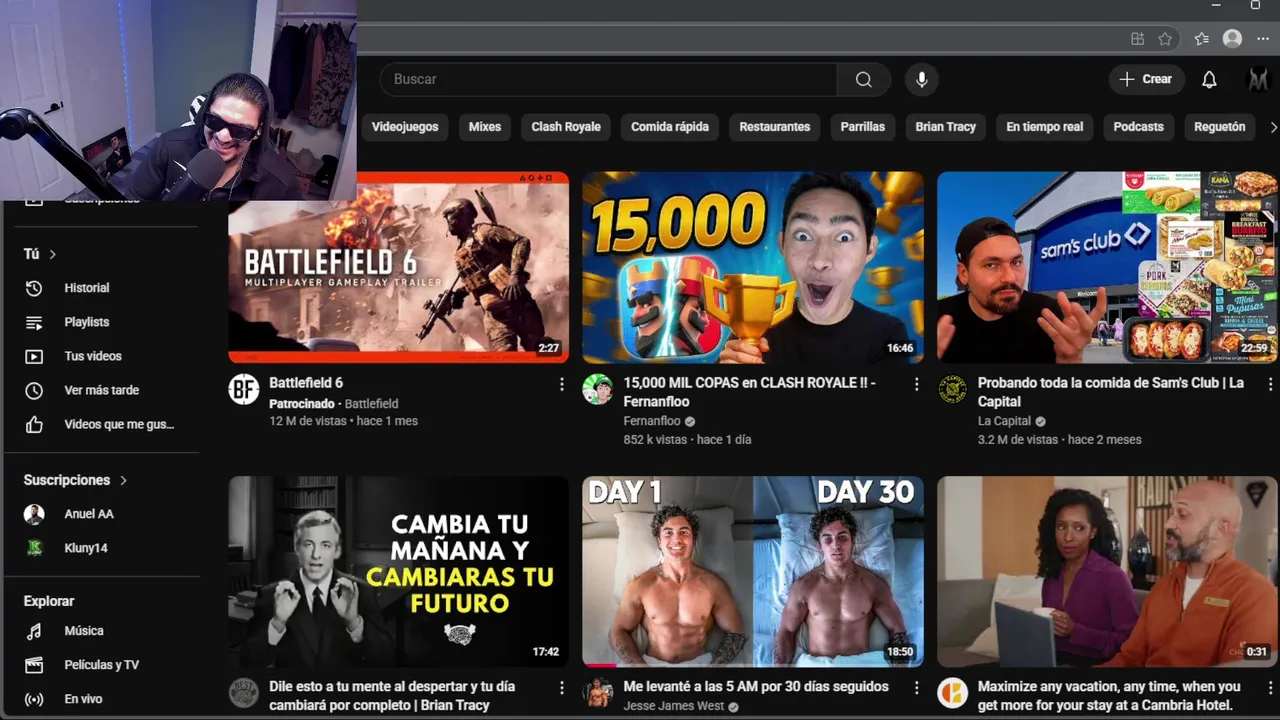Open the account avatar menu in YouTube
Image resolution: width=1280 pixels, height=720 pixels.
coord(1258,80)
